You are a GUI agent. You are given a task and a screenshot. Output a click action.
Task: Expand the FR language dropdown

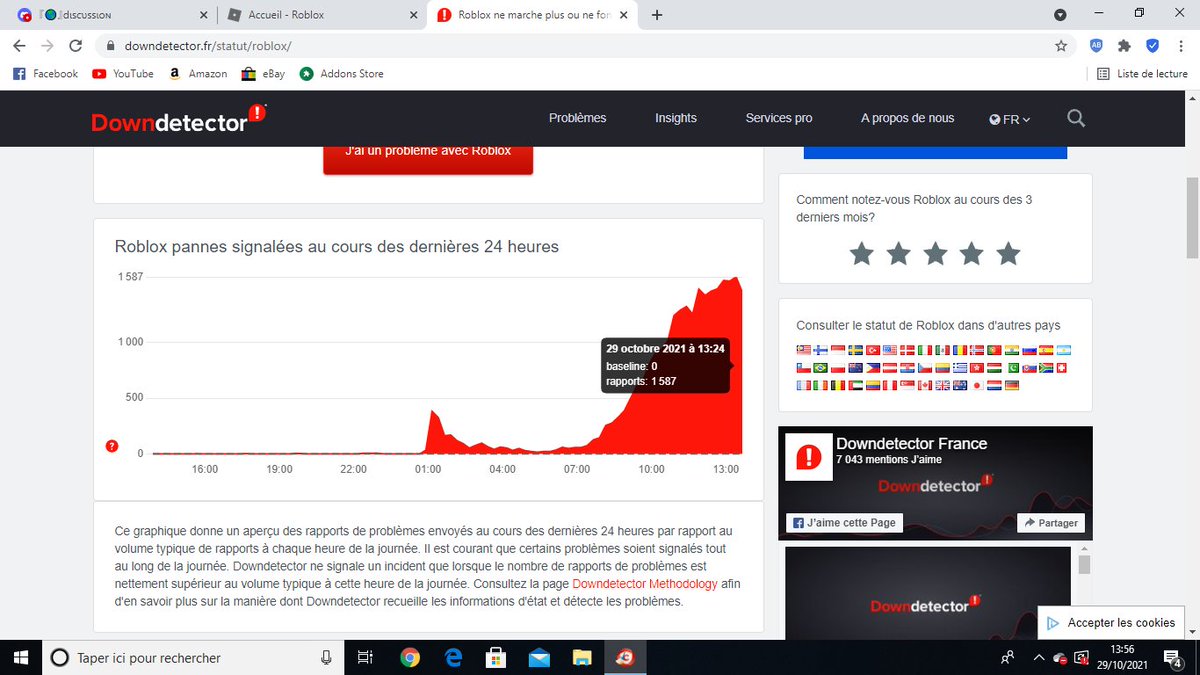click(1010, 118)
